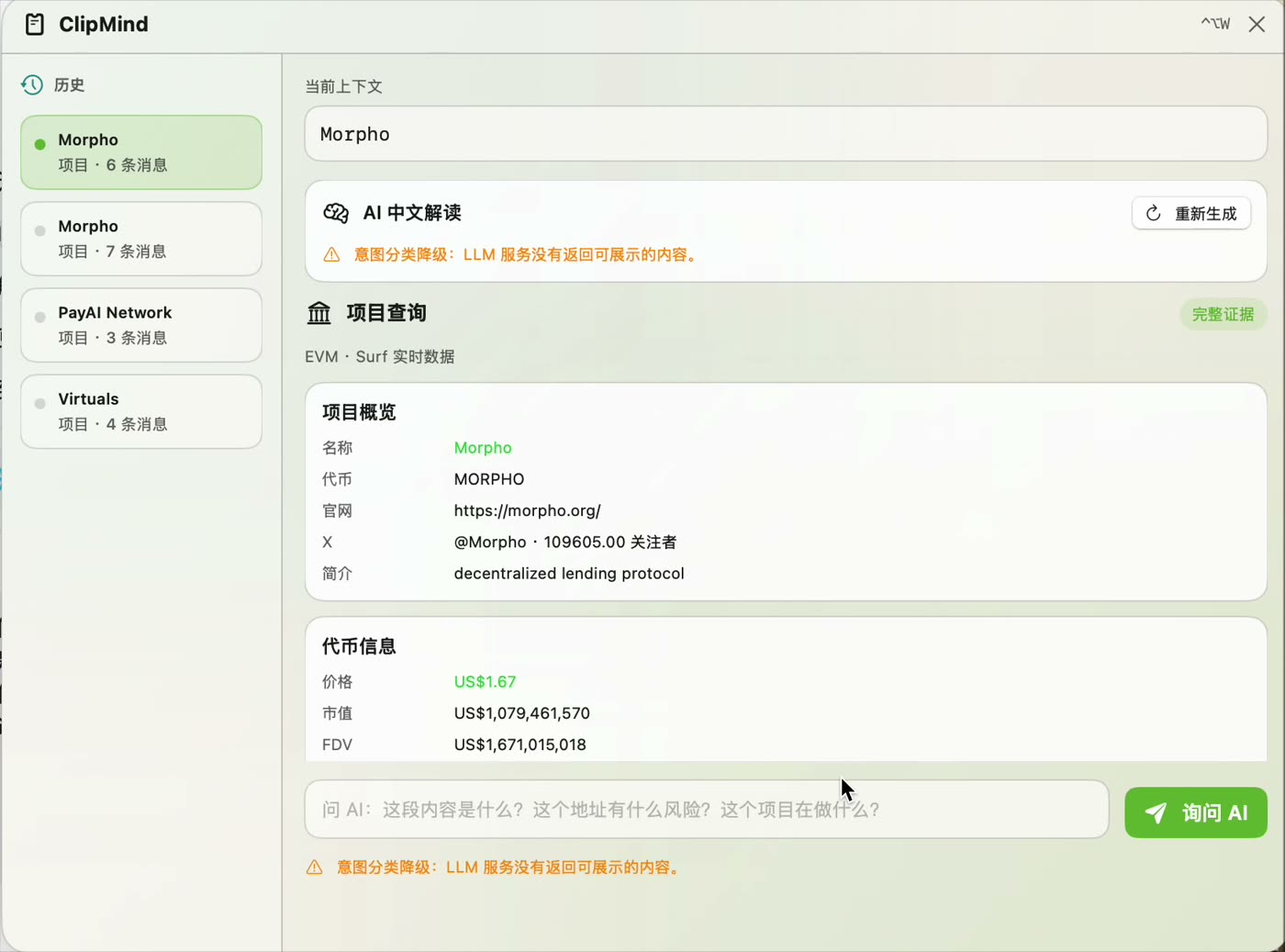Screen dimensions: 1285x952
Task: Click the ClipMind title text
Action: (104, 25)
